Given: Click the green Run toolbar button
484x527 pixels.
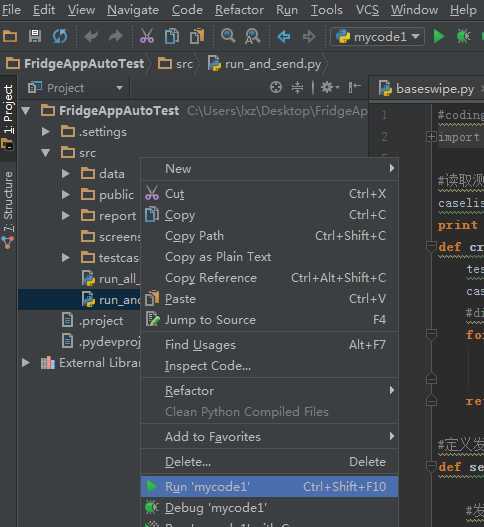Looking at the screenshot, I should (439, 36).
